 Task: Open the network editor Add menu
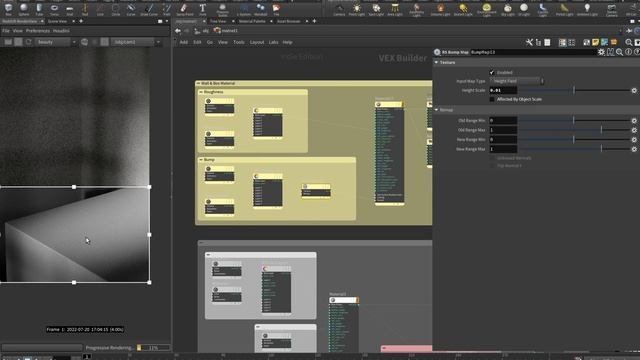[184, 42]
